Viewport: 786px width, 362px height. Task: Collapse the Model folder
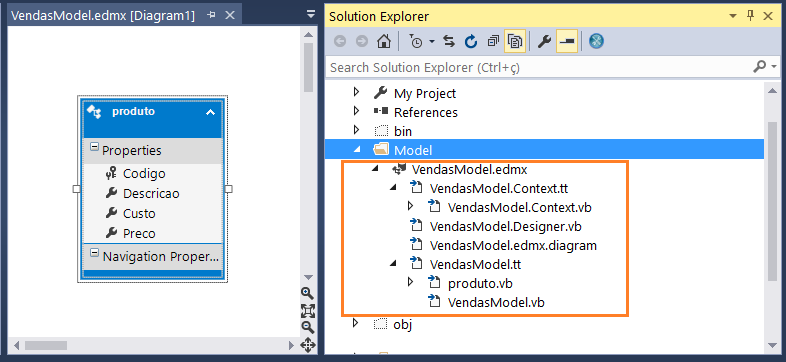pyautogui.click(x=357, y=149)
